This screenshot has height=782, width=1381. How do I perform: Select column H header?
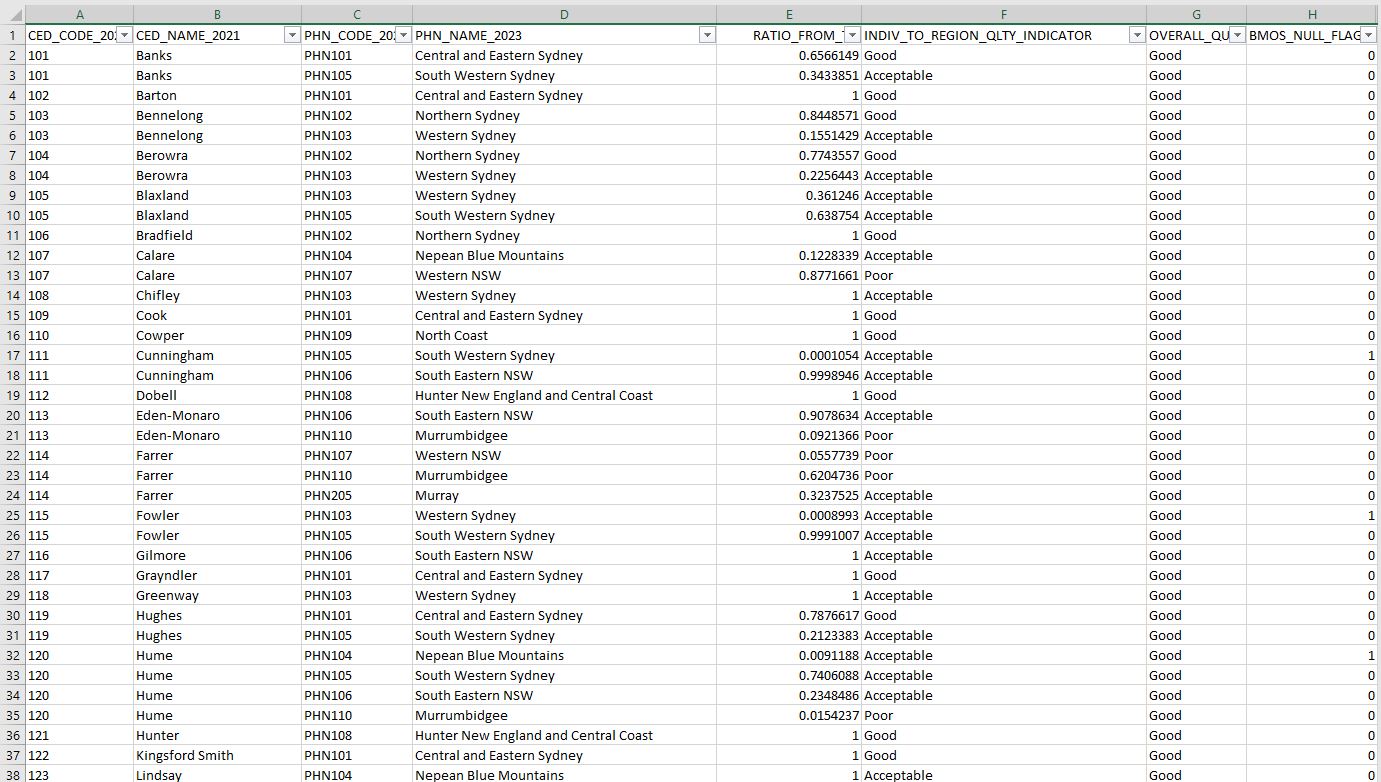1312,15
